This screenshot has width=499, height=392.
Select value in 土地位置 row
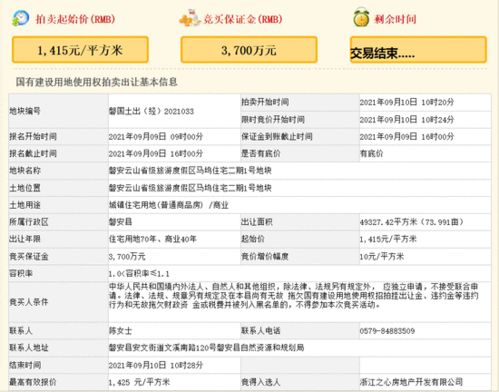pos(190,188)
